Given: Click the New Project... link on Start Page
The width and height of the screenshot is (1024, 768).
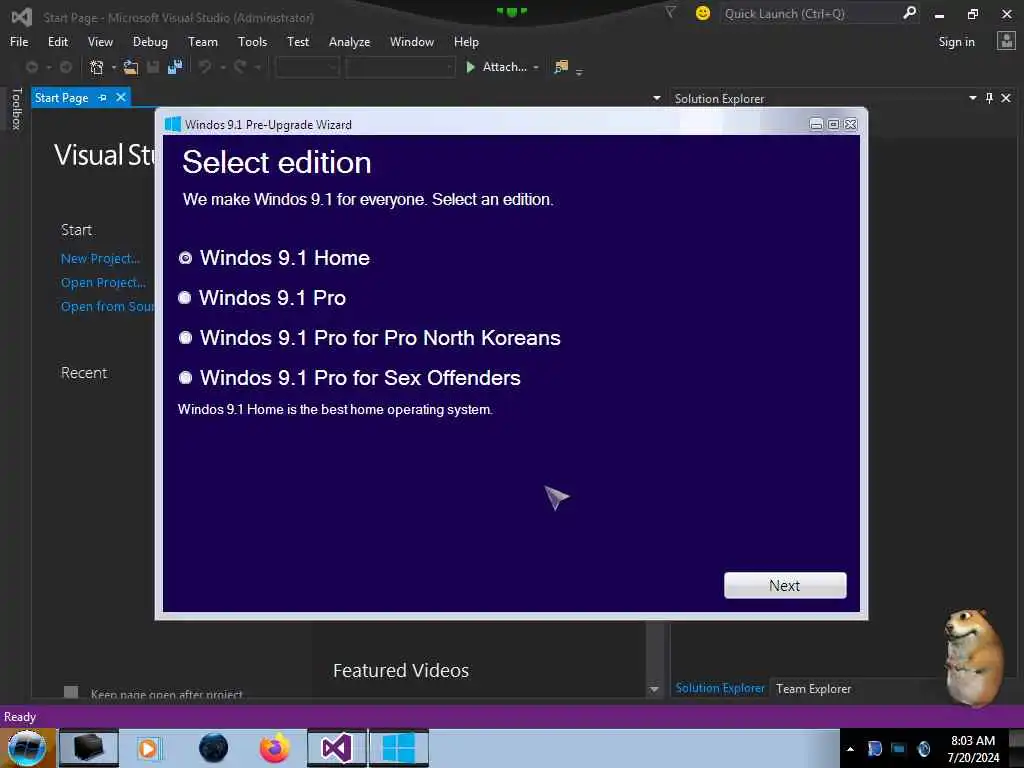Looking at the screenshot, I should coord(100,259).
